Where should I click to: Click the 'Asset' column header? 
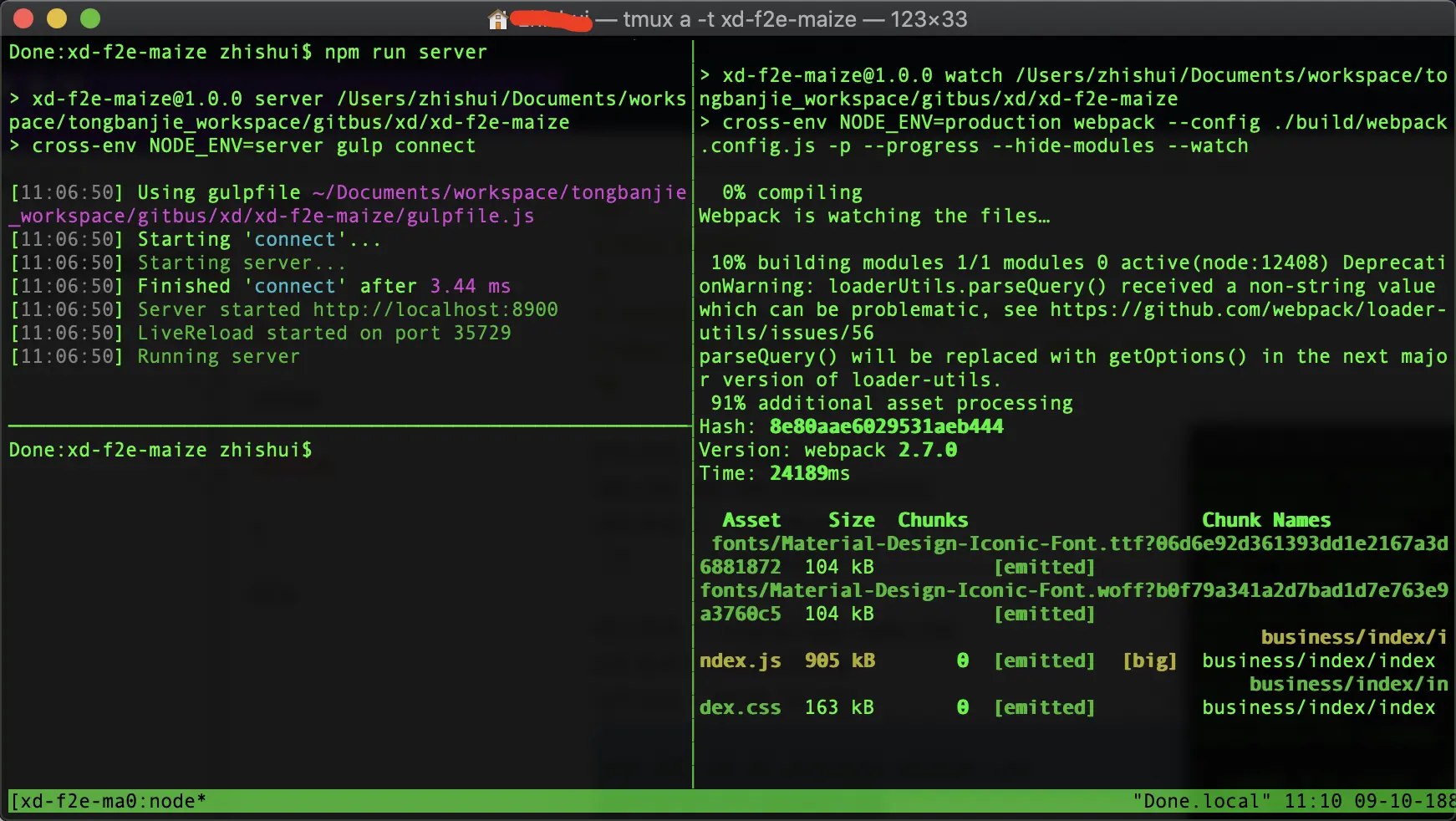coord(751,521)
